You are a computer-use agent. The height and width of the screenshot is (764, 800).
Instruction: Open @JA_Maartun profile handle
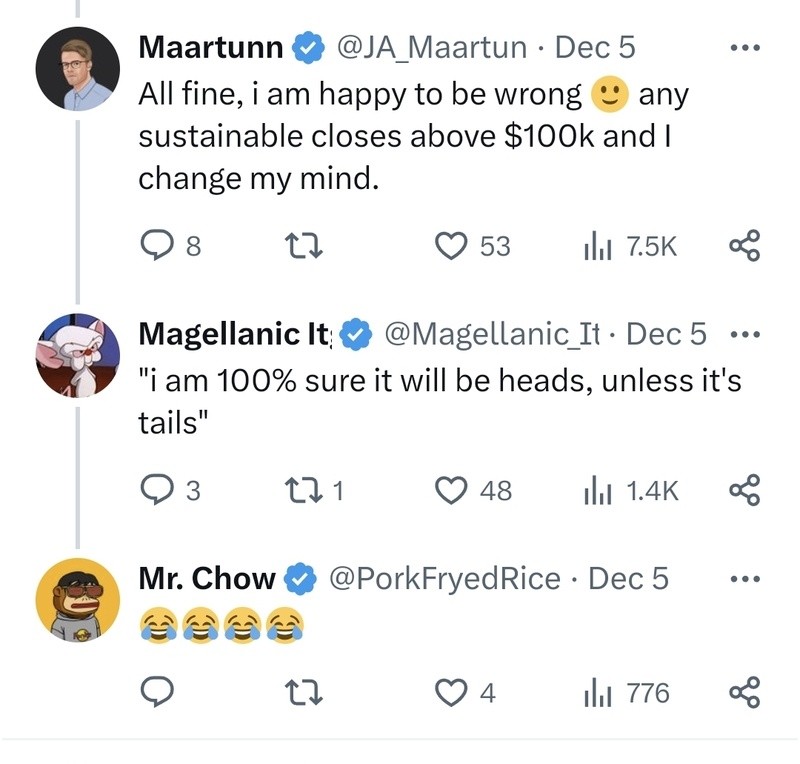434,47
